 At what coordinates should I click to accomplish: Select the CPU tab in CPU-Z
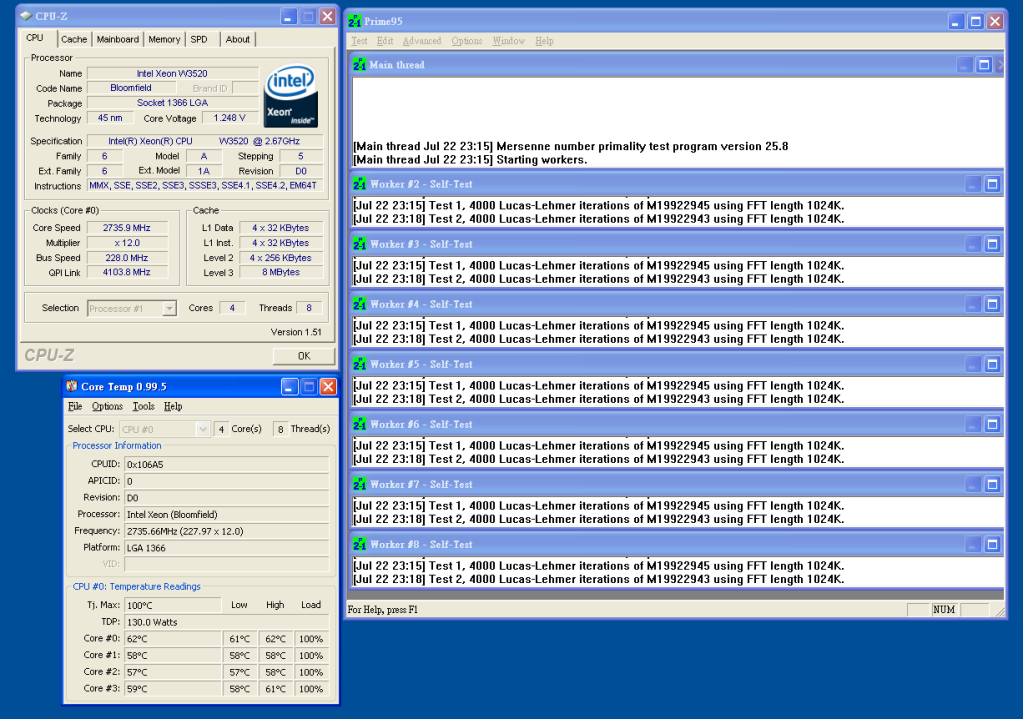tap(35, 38)
